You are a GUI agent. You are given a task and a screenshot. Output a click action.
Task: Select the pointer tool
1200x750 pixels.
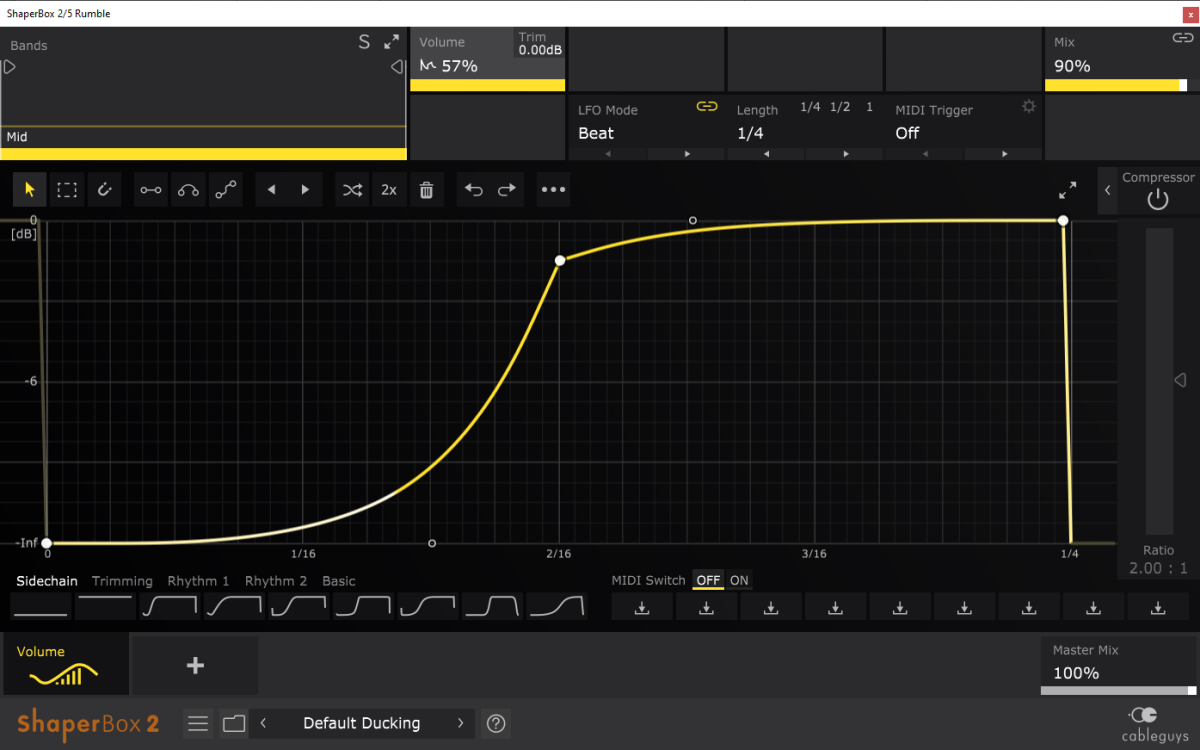29,189
